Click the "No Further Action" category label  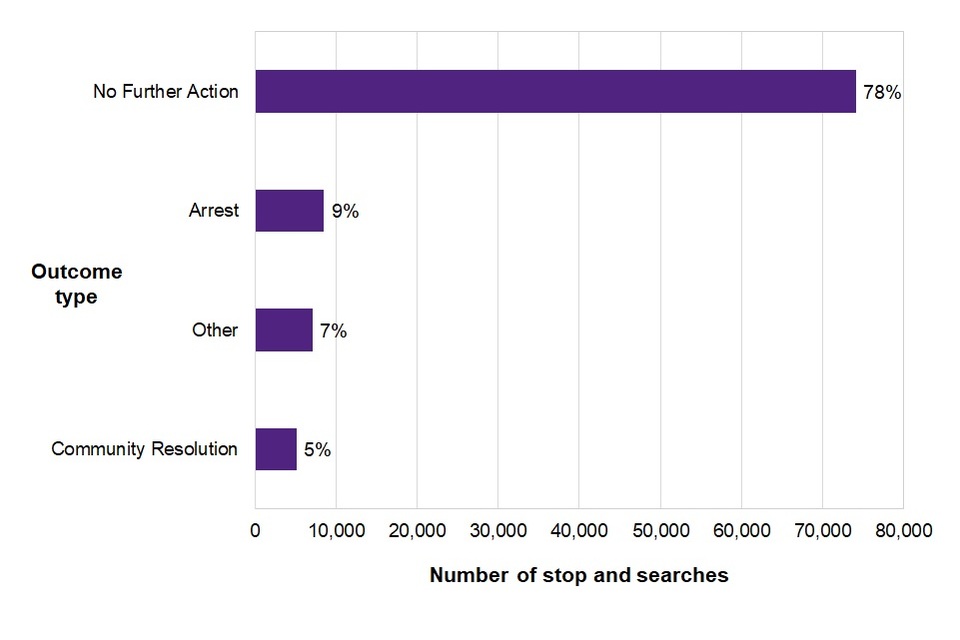[166, 92]
